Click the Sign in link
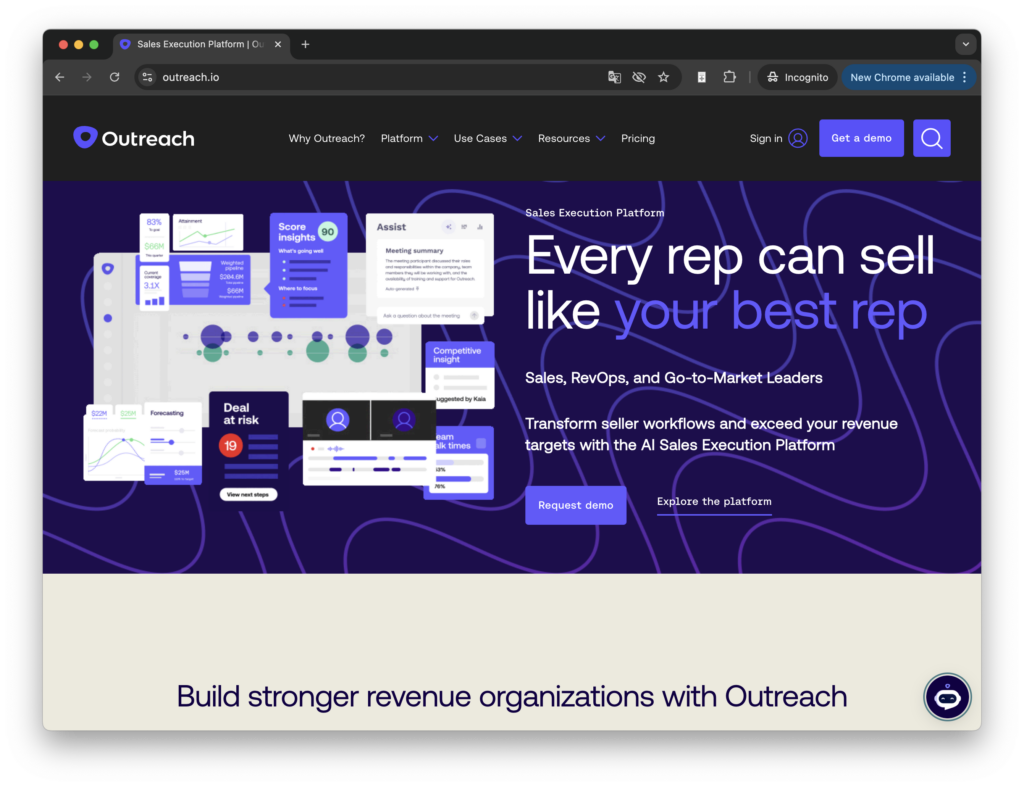This screenshot has width=1024, height=787. (765, 138)
